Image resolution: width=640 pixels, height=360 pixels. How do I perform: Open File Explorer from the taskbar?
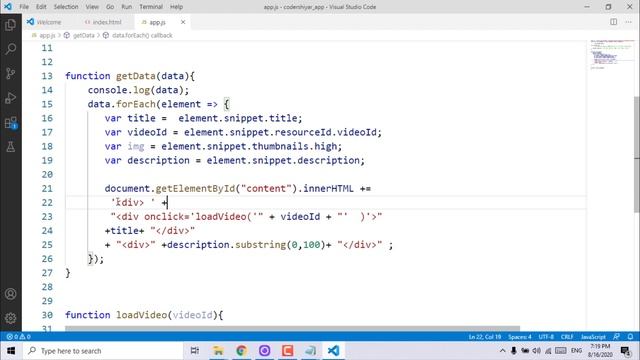218,351
